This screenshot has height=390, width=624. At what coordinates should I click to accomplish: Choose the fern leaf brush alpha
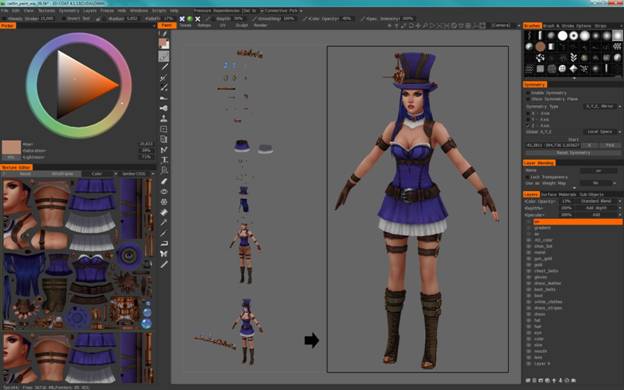[573, 58]
